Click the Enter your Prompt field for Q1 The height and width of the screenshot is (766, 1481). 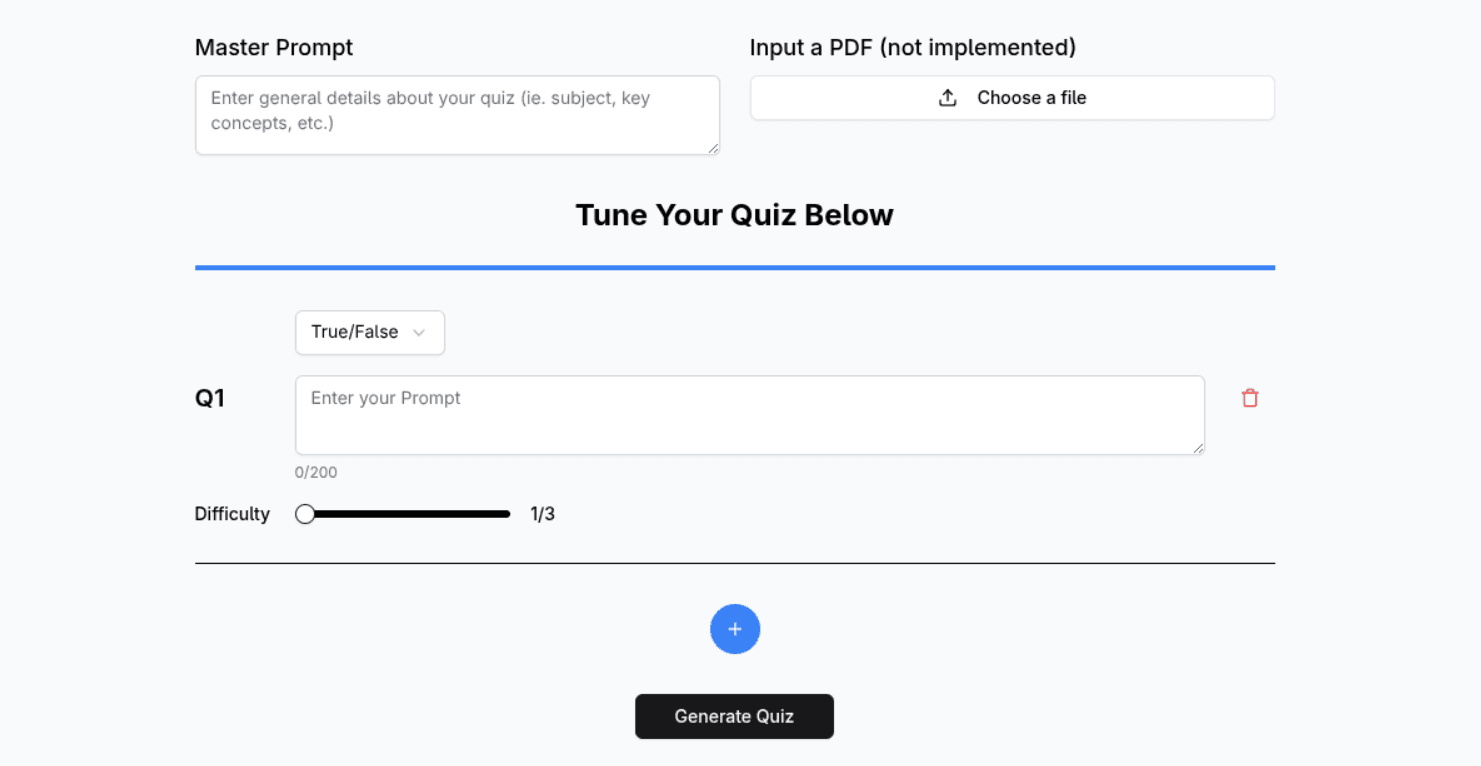pyautogui.click(x=749, y=415)
